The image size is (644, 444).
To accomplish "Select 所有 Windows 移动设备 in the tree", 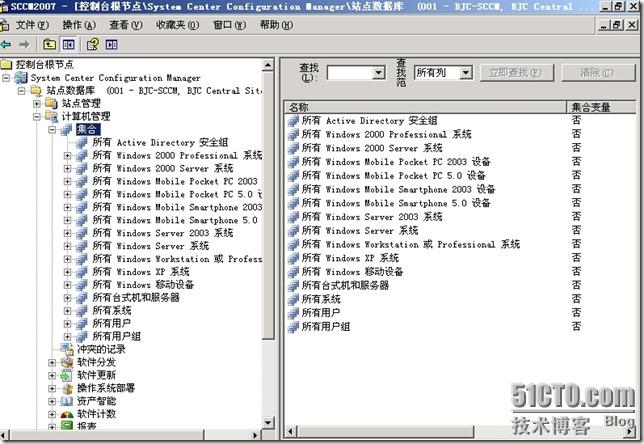I will pos(143,285).
